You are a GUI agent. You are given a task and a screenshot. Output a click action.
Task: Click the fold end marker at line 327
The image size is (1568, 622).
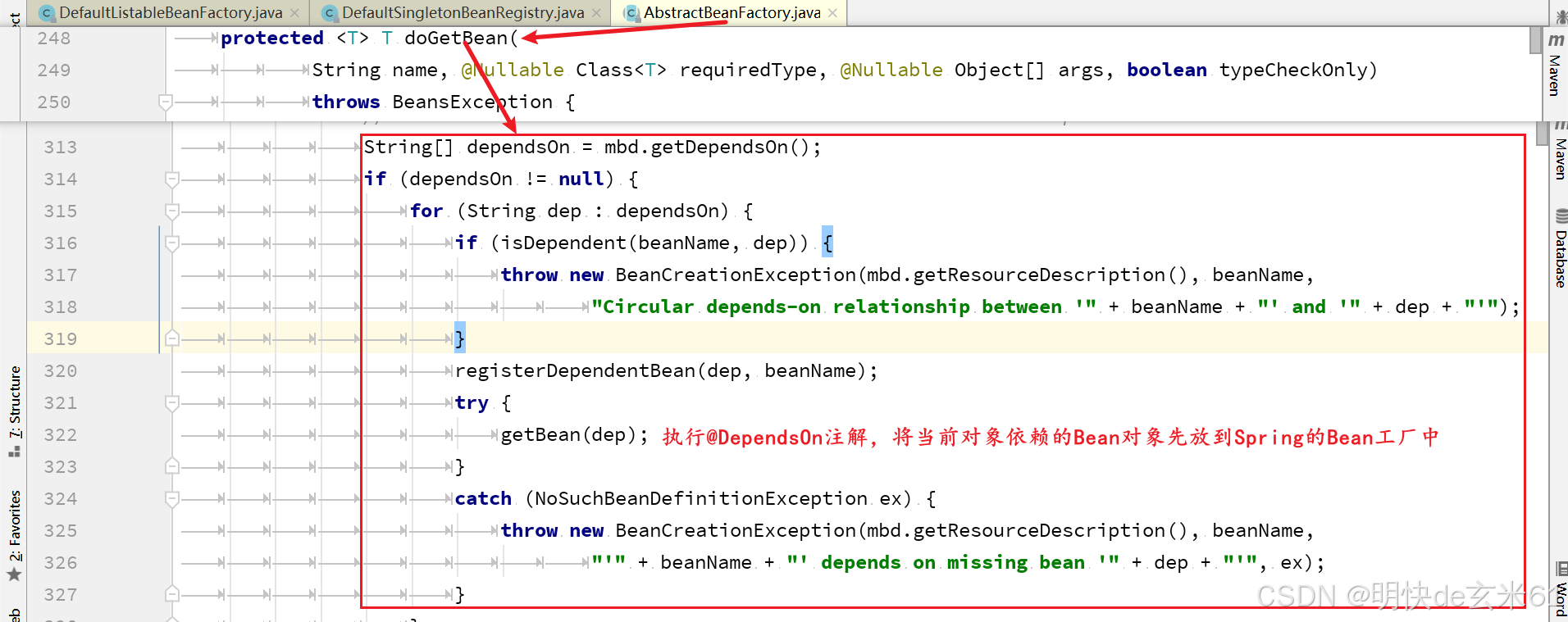[x=172, y=594]
